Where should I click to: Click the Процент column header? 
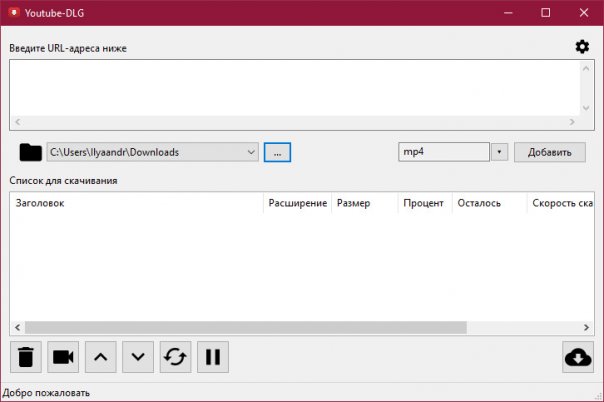(425, 203)
